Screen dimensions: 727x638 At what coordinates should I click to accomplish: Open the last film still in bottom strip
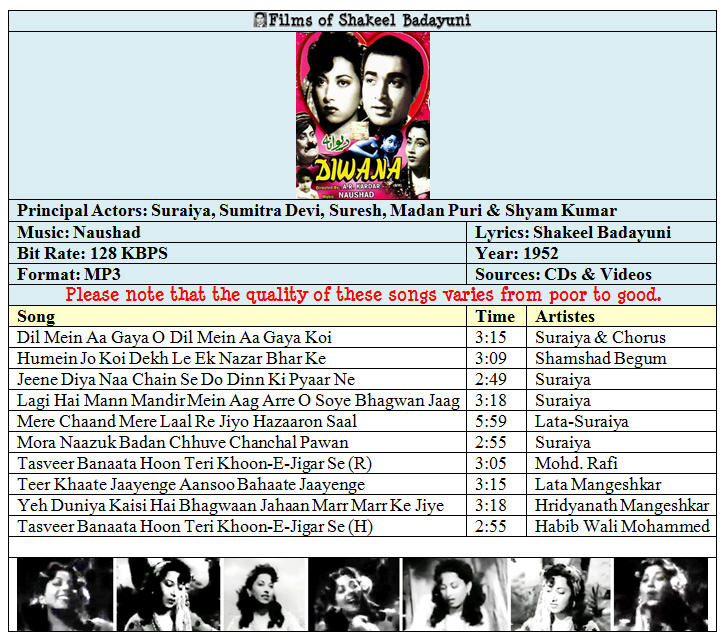[x=661, y=594]
